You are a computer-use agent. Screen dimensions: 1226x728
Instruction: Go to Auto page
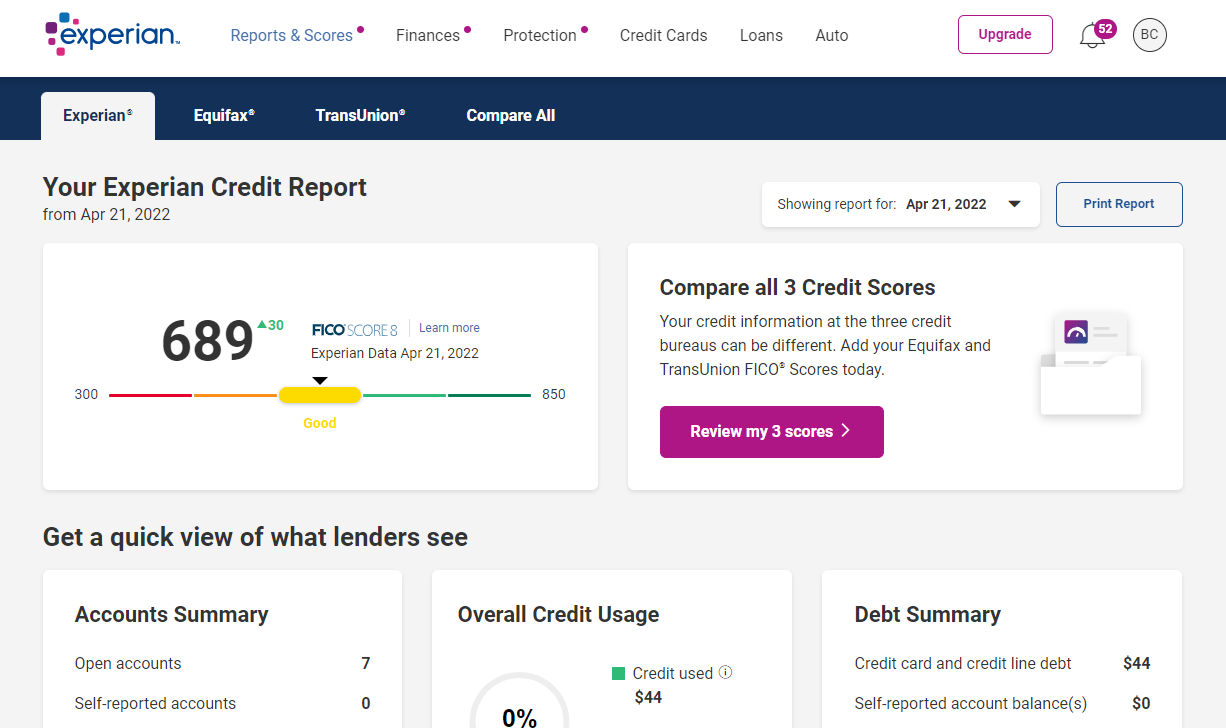(x=832, y=35)
